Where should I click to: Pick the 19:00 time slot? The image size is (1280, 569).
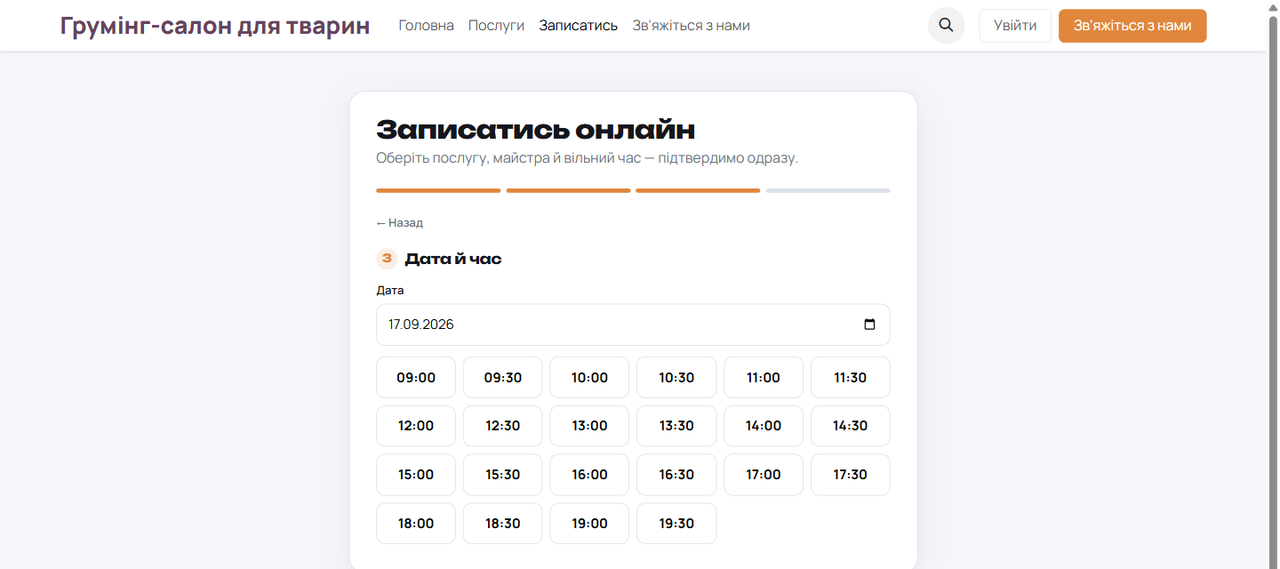click(590, 524)
